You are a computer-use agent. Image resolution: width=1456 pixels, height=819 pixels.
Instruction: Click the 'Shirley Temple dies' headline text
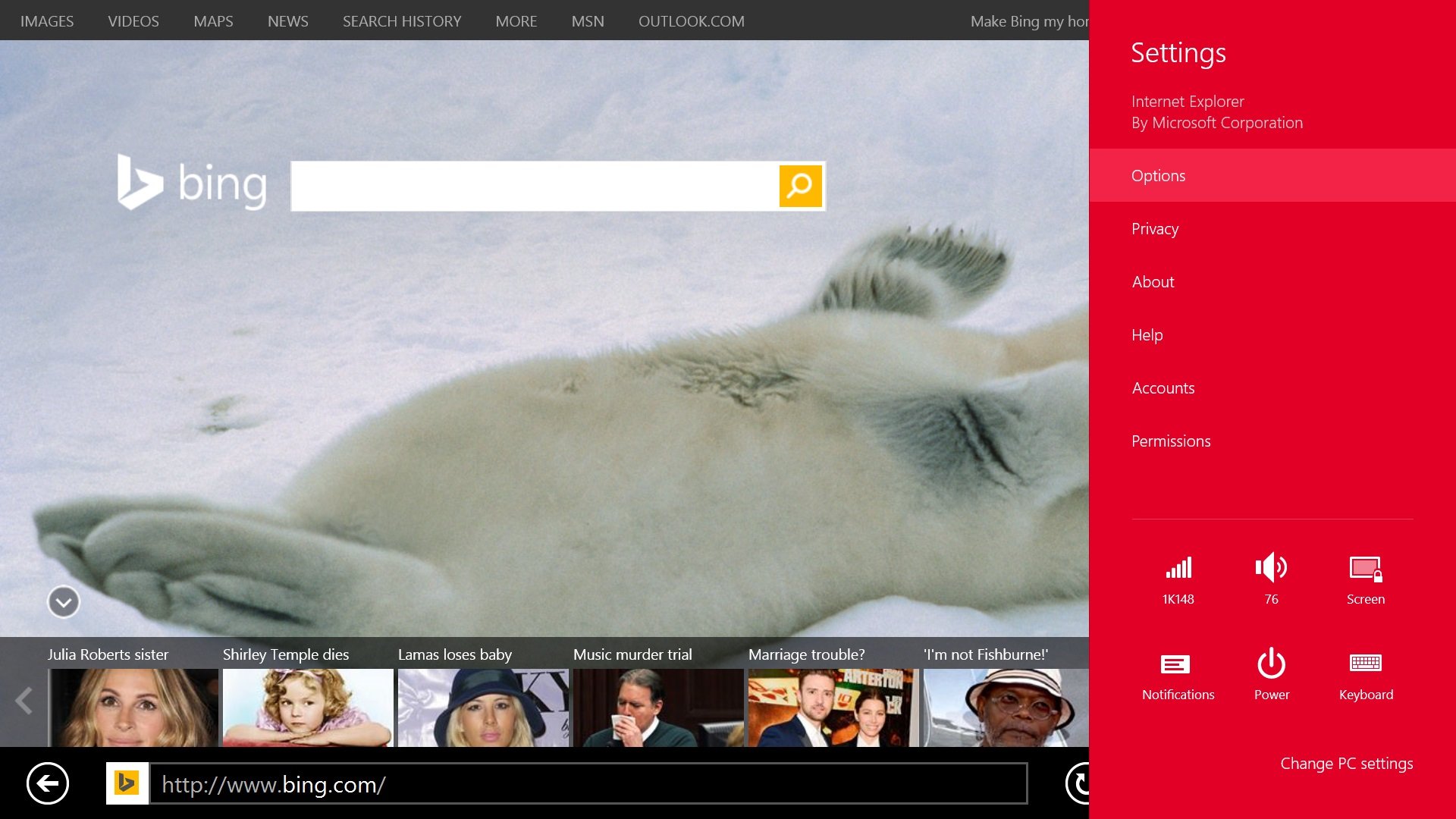click(286, 654)
